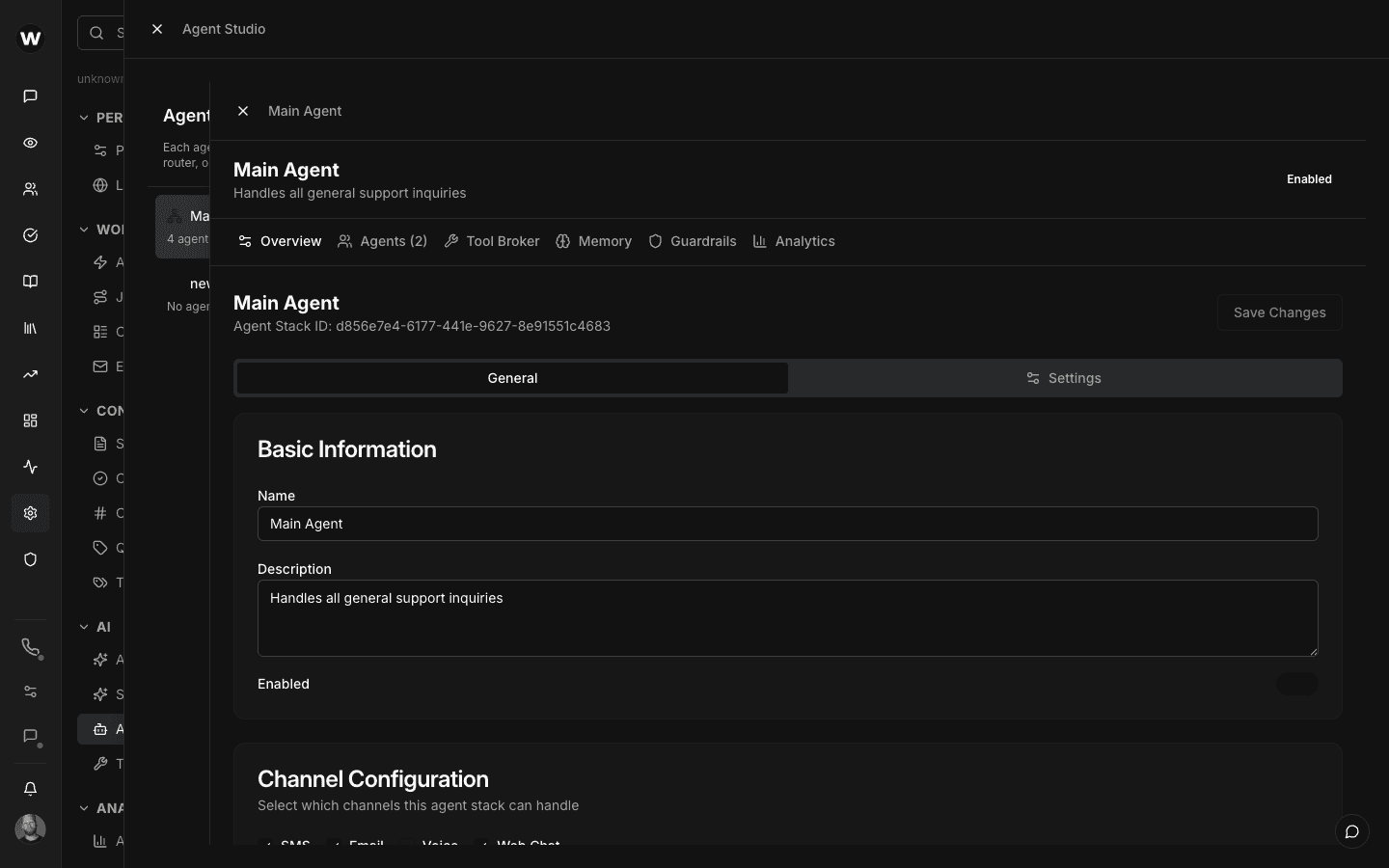This screenshot has width=1389, height=868.
Task: Collapse the WORKFLOW sidebar section
Action: coord(85,230)
